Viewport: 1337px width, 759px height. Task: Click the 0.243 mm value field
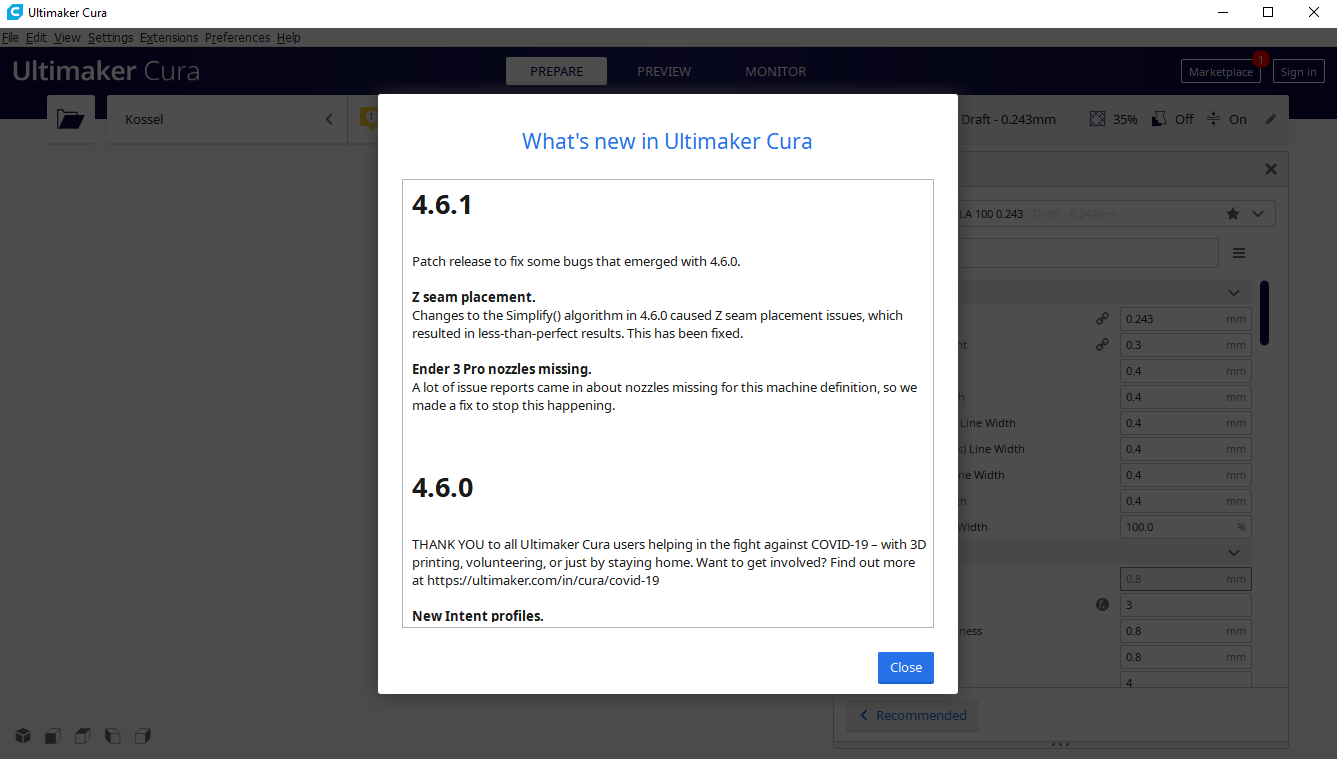[1185, 319]
